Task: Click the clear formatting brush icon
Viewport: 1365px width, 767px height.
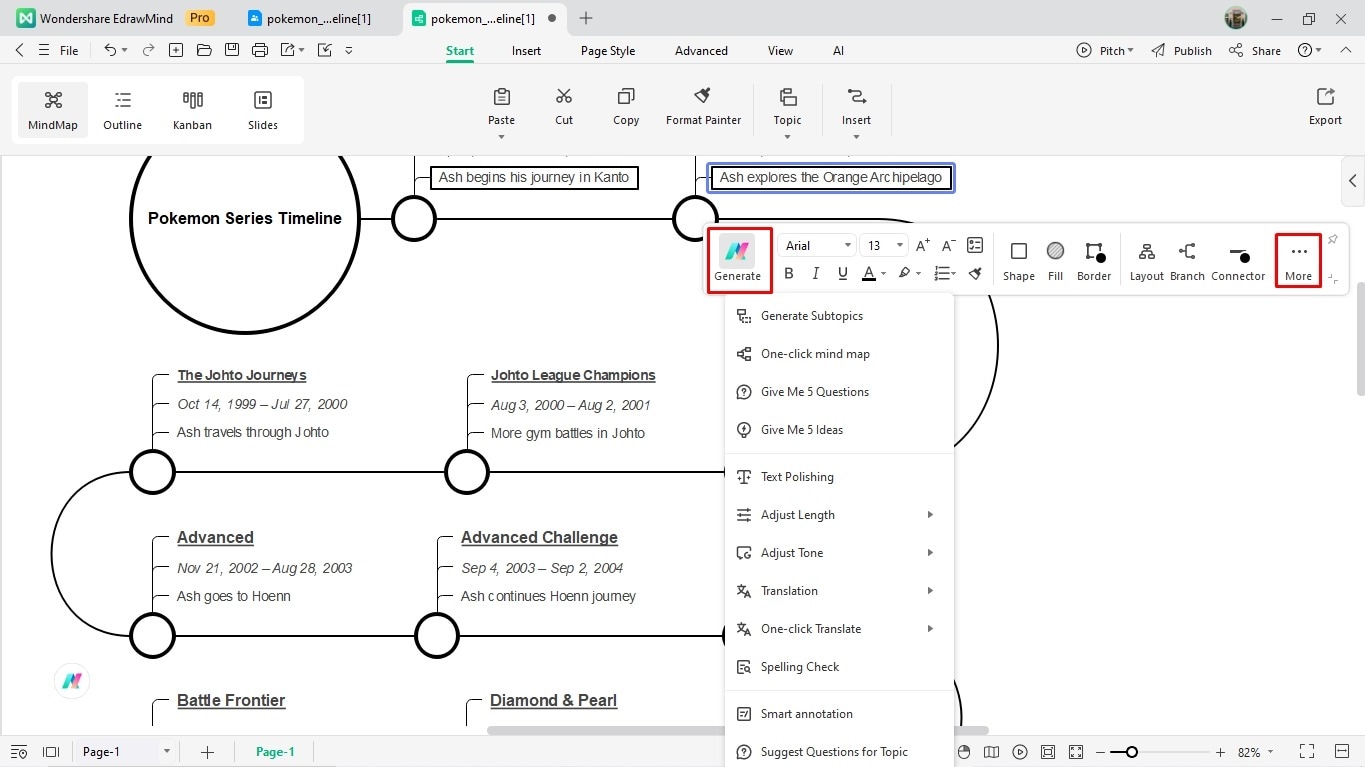Action: (975, 273)
